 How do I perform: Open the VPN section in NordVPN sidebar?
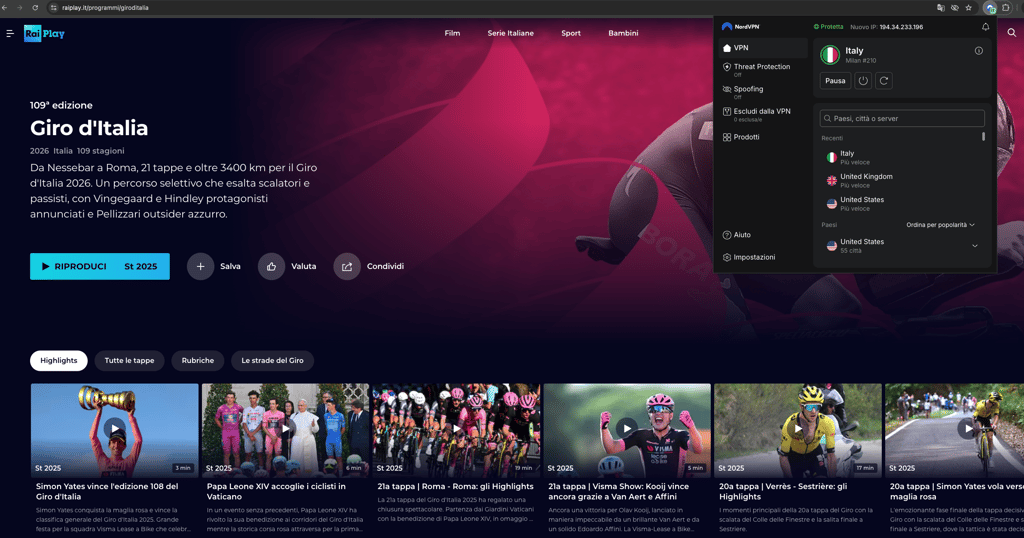[x=763, y=48]
